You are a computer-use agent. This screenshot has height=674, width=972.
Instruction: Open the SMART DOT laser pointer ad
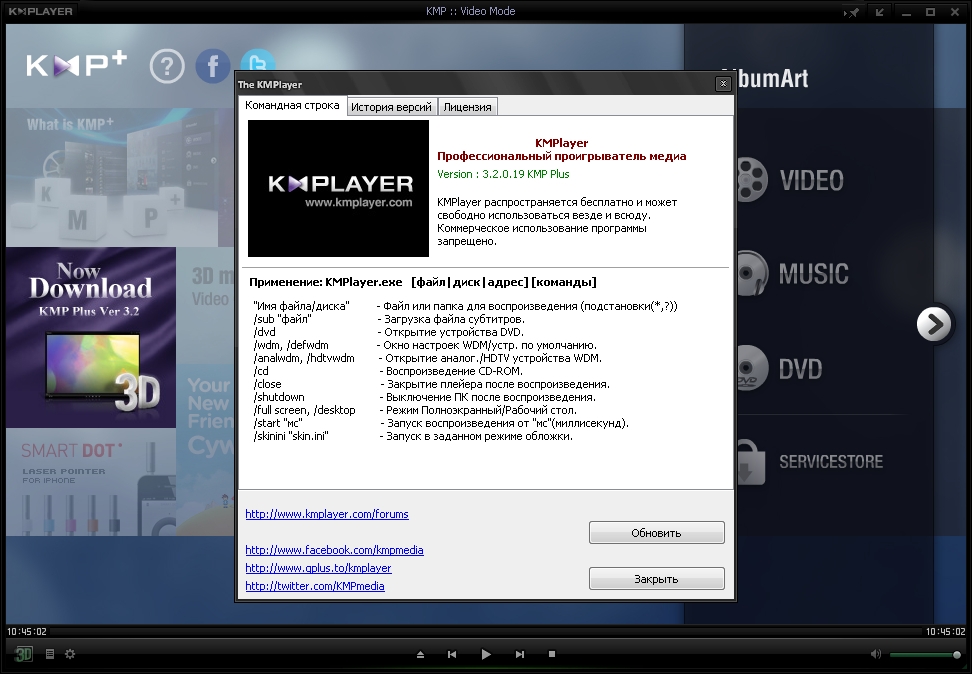click(91, 482)
